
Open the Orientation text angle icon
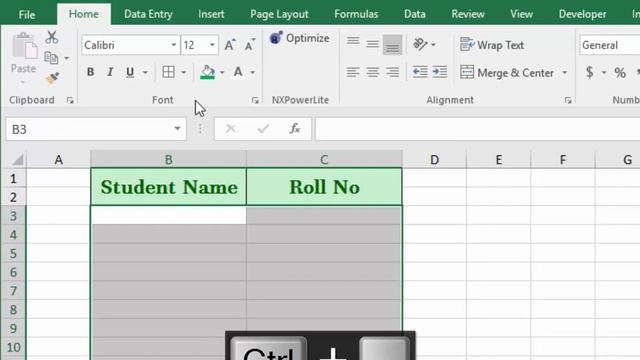420,44
